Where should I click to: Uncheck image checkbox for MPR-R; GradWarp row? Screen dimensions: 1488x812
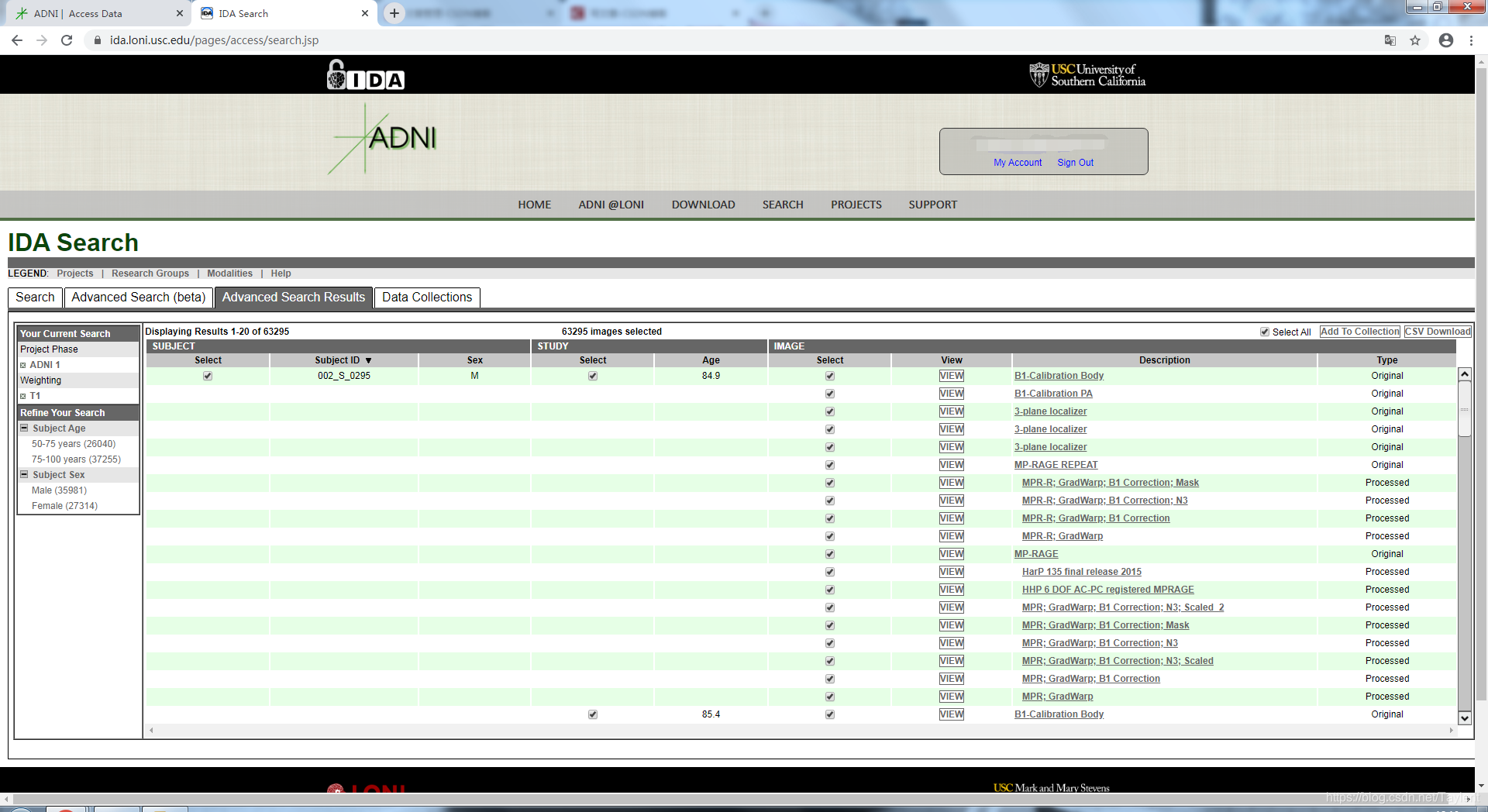point(830,536)
